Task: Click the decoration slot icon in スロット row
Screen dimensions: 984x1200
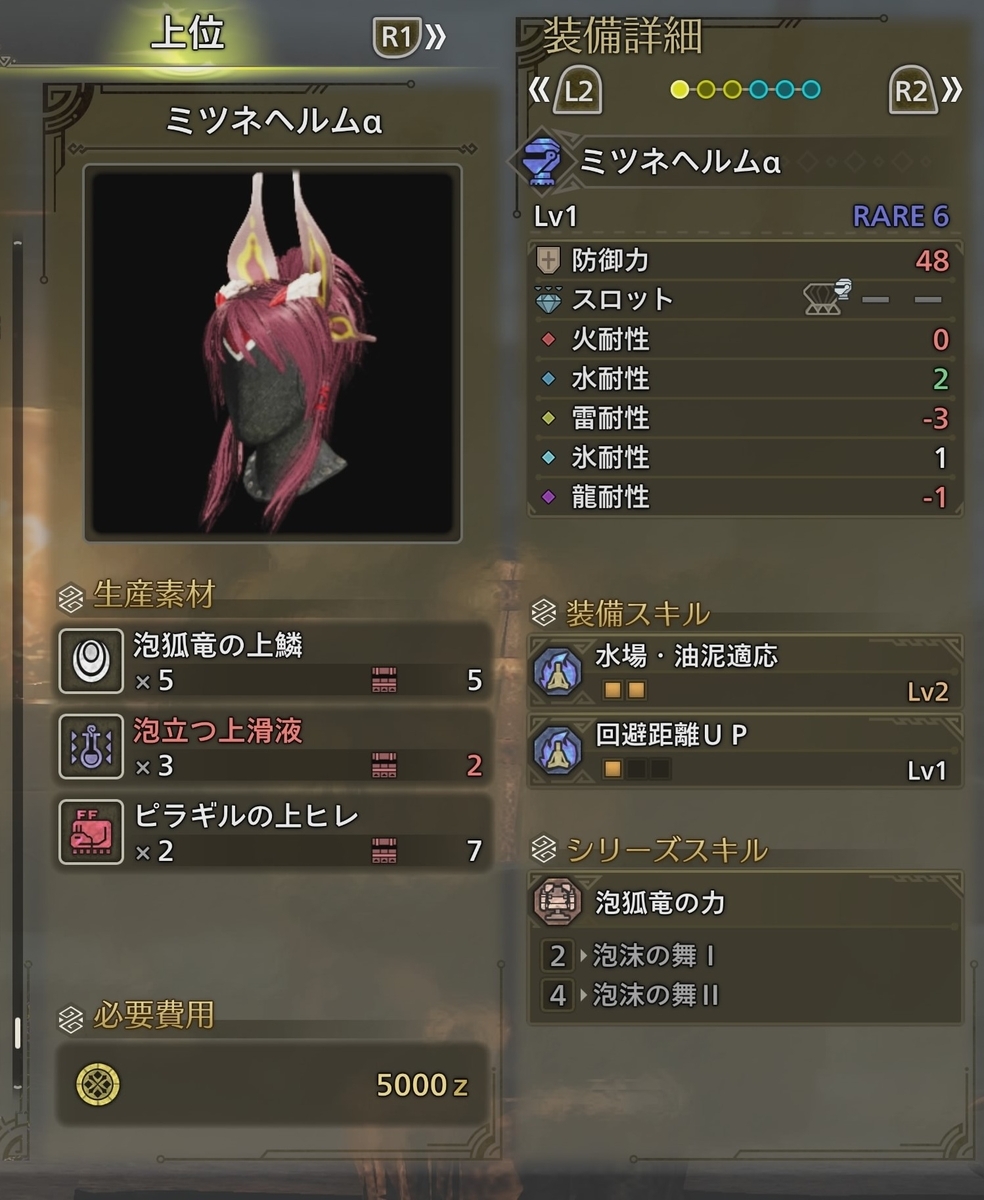Action: [x=829, y=298]
